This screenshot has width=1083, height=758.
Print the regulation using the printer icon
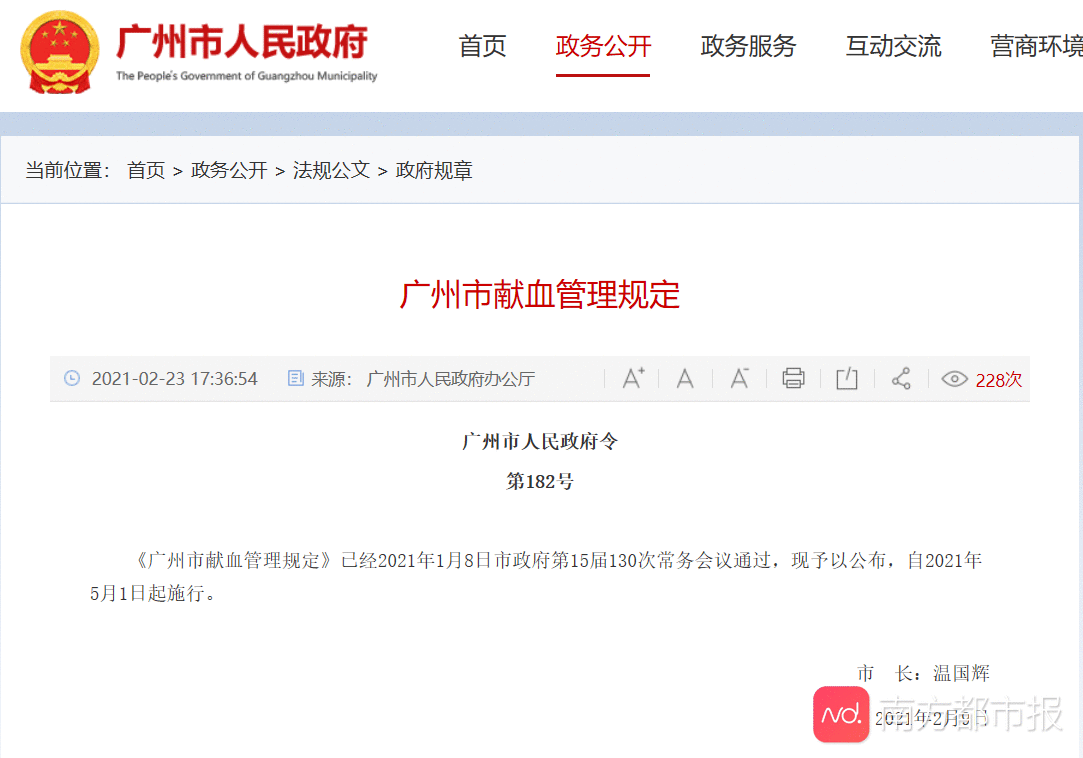tap(793, 378)
